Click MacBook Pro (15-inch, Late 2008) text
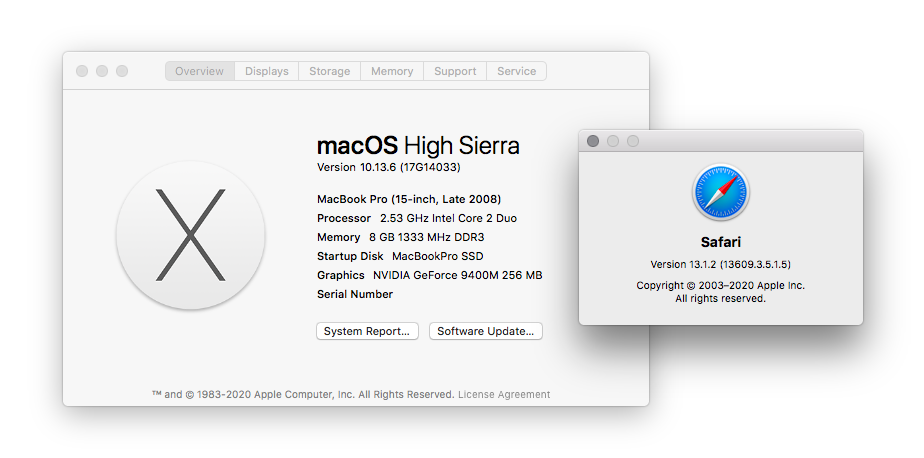Image resolution: width=924 pixels, height=458 pixels. pos(409,199)
